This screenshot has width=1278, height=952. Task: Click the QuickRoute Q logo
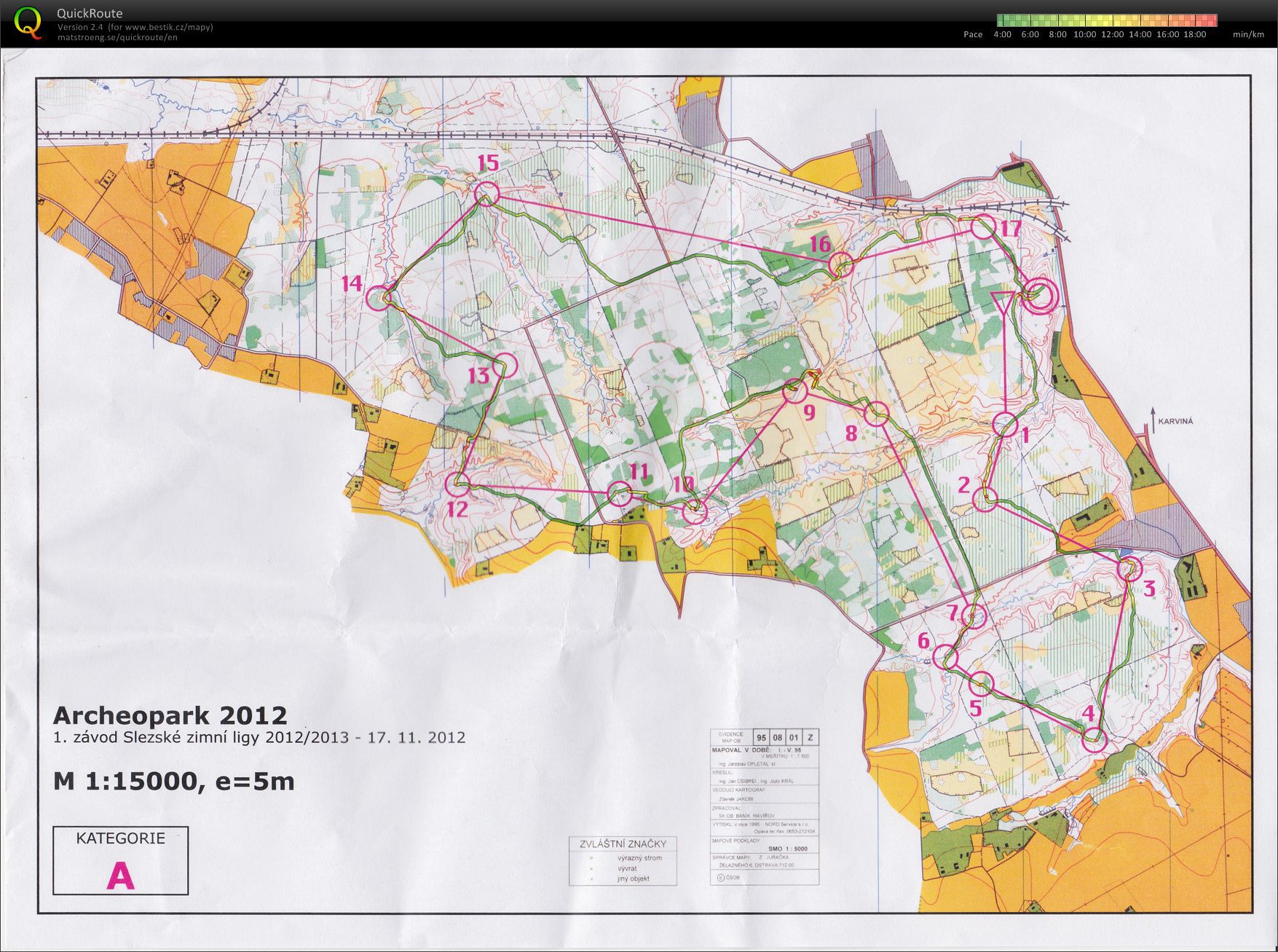pos(28,22)
